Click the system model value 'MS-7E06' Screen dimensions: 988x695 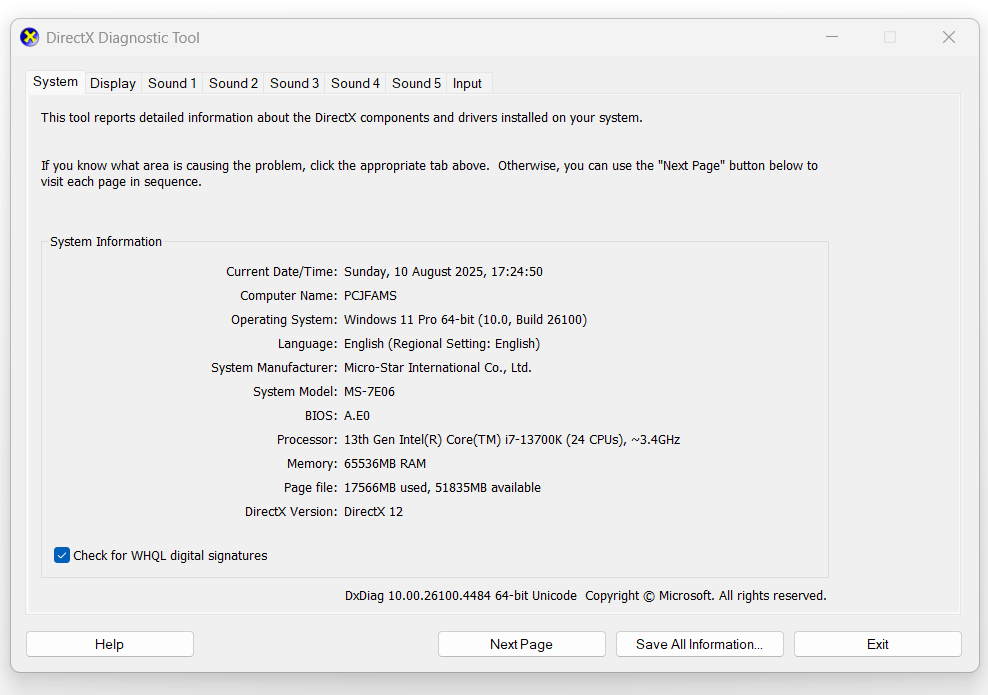[x=369, y=391]
